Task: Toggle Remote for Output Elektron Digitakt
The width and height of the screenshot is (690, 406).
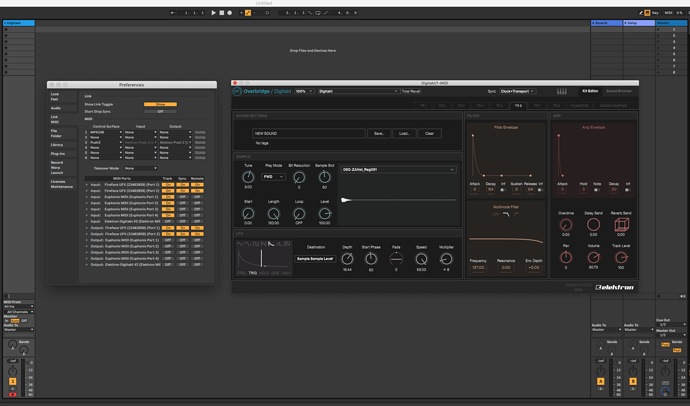Action: [197, 264]
